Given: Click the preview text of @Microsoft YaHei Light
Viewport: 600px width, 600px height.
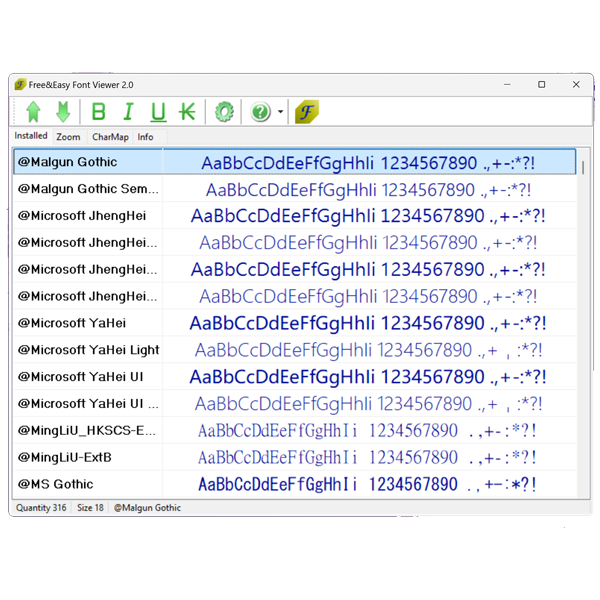Looking at the screenshot, I should tap(368, 350).
